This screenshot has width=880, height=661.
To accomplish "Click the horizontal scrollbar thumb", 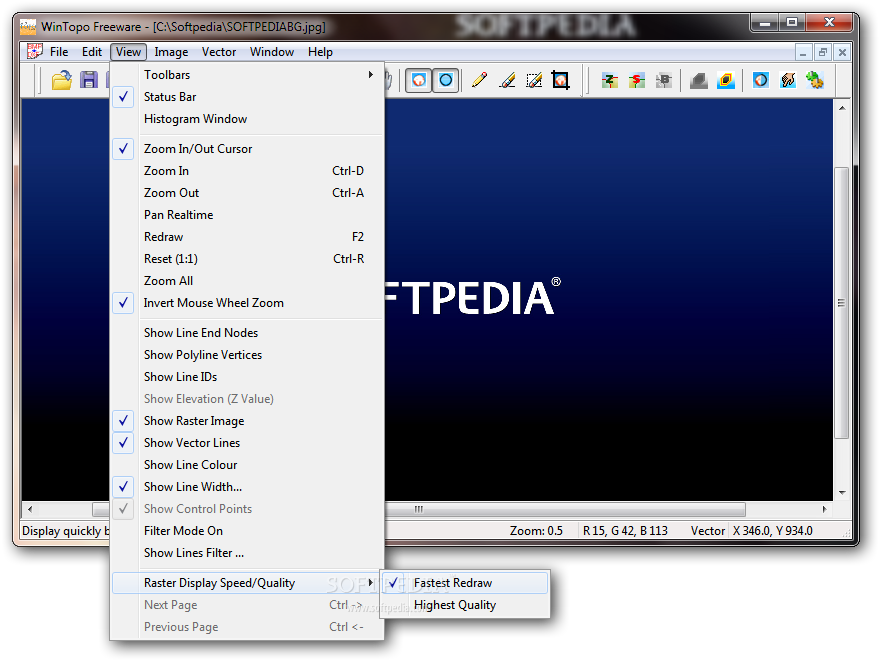I will (419, 509).
